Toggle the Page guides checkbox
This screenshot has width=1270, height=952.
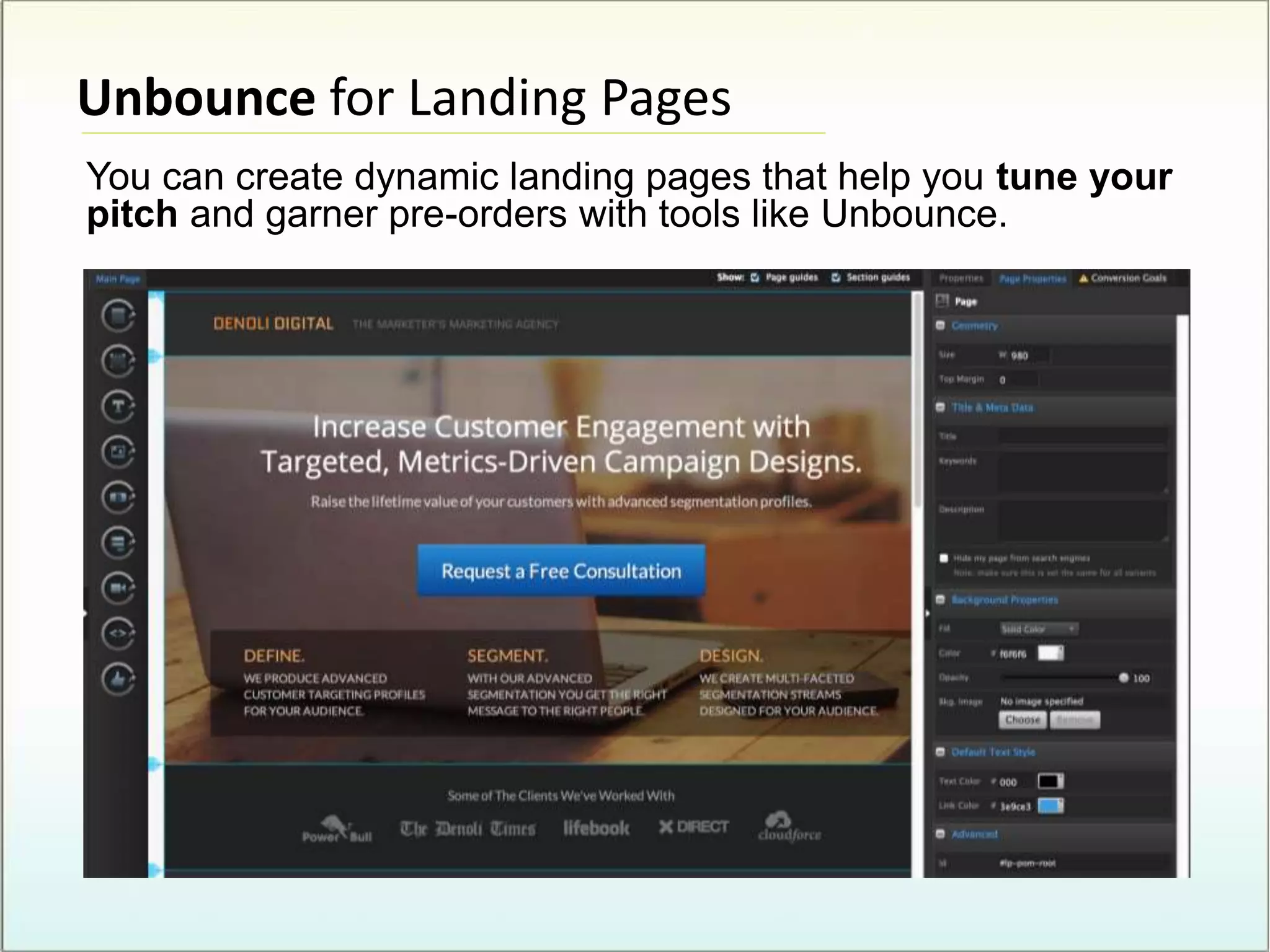[x=755, y=278]
